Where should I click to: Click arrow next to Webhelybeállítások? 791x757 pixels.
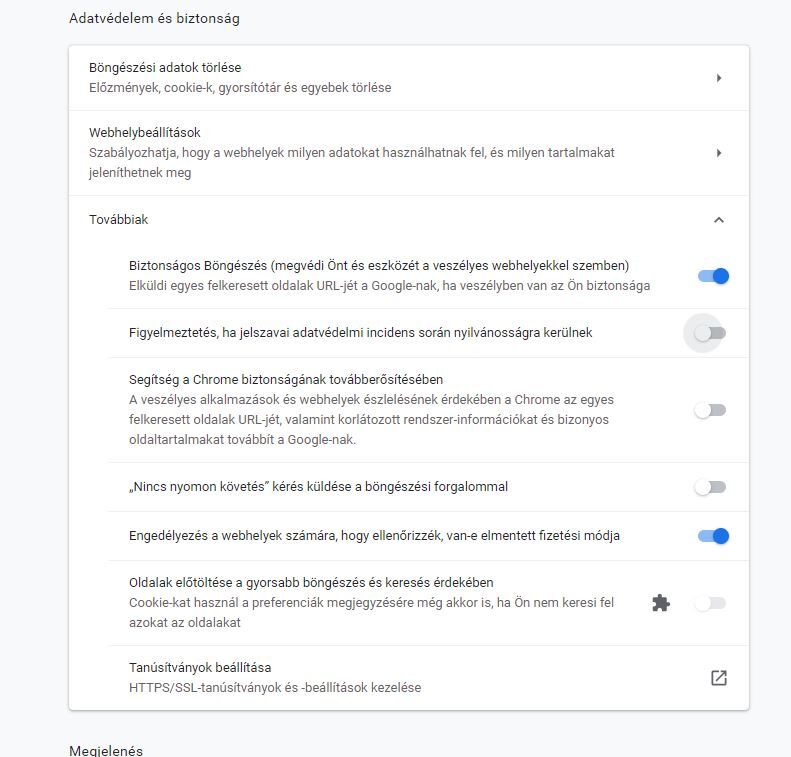(719, 153)
